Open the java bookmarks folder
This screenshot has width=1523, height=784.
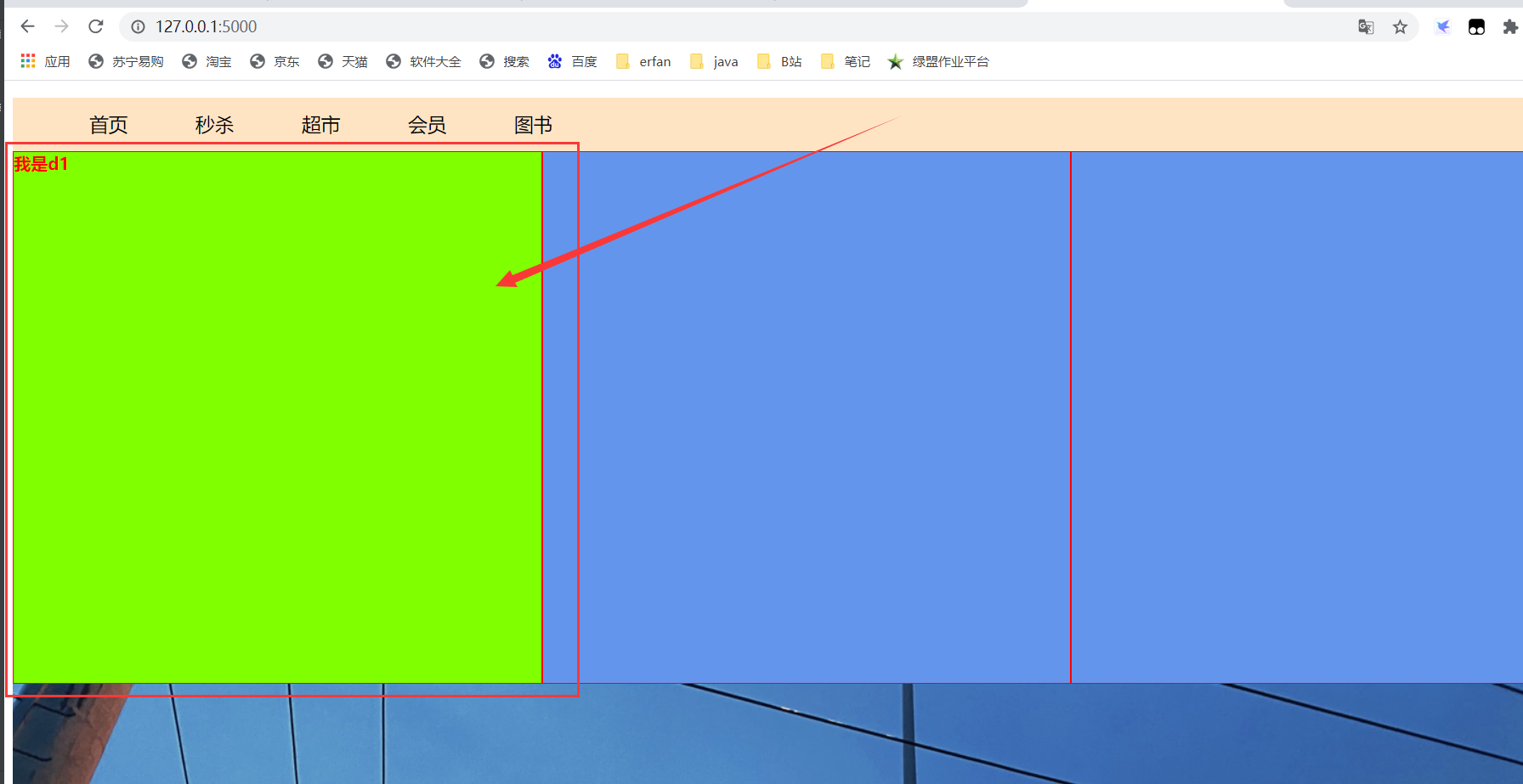714,60
